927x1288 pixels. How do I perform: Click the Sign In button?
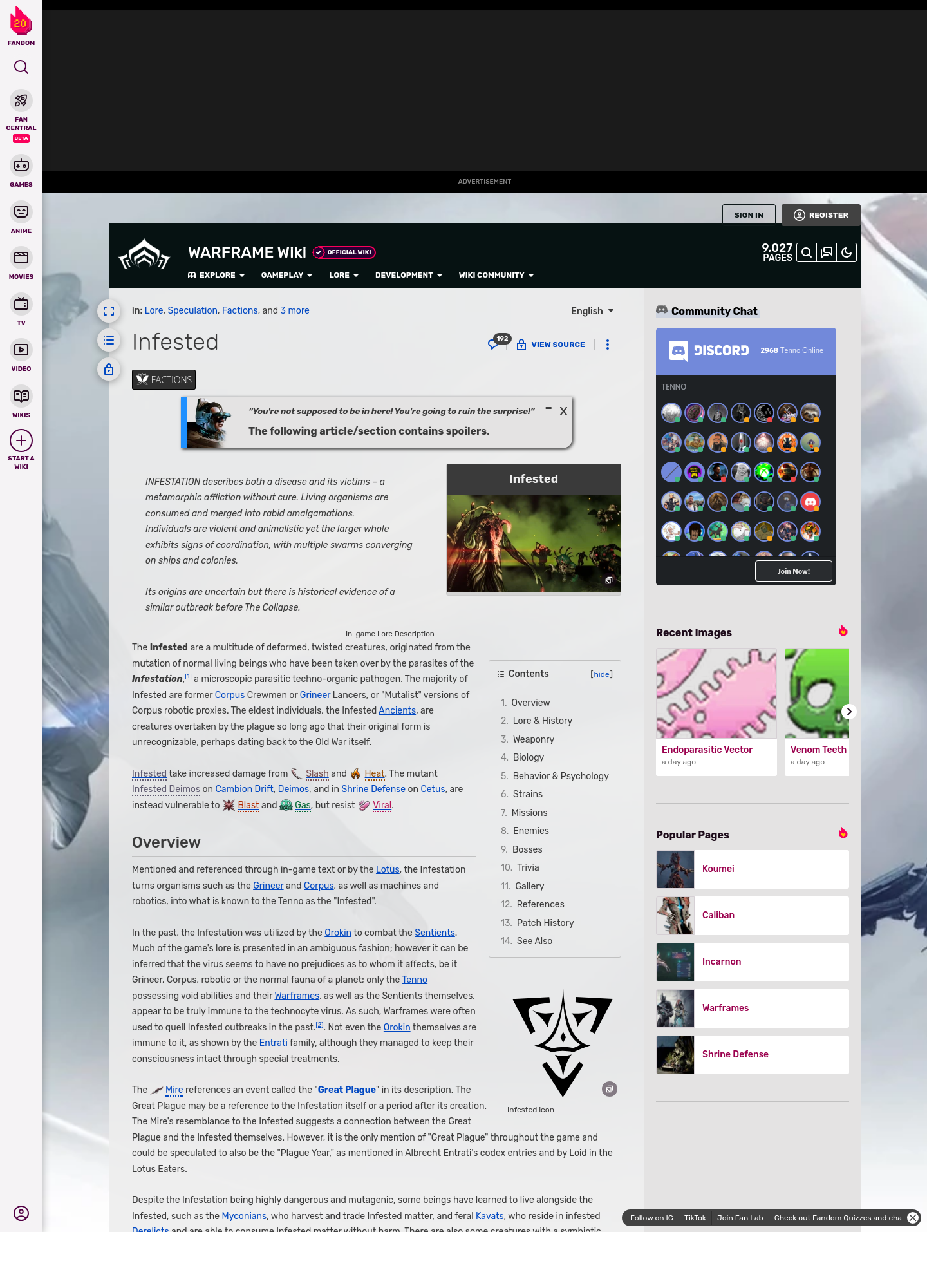(749, 215)
